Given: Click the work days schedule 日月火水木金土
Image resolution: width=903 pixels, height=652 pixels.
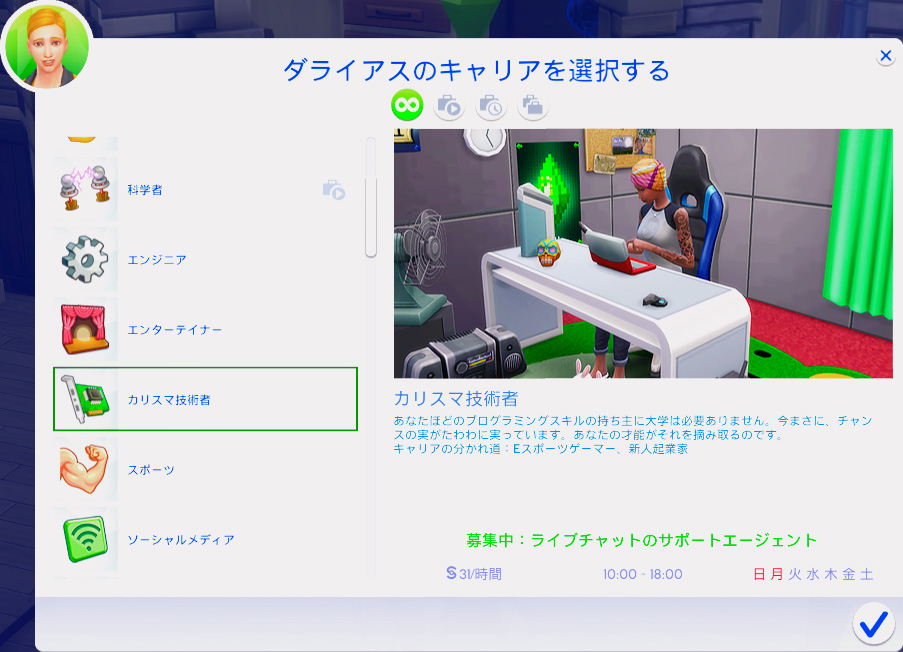Looking at the screenshot, I should (813, 574).
